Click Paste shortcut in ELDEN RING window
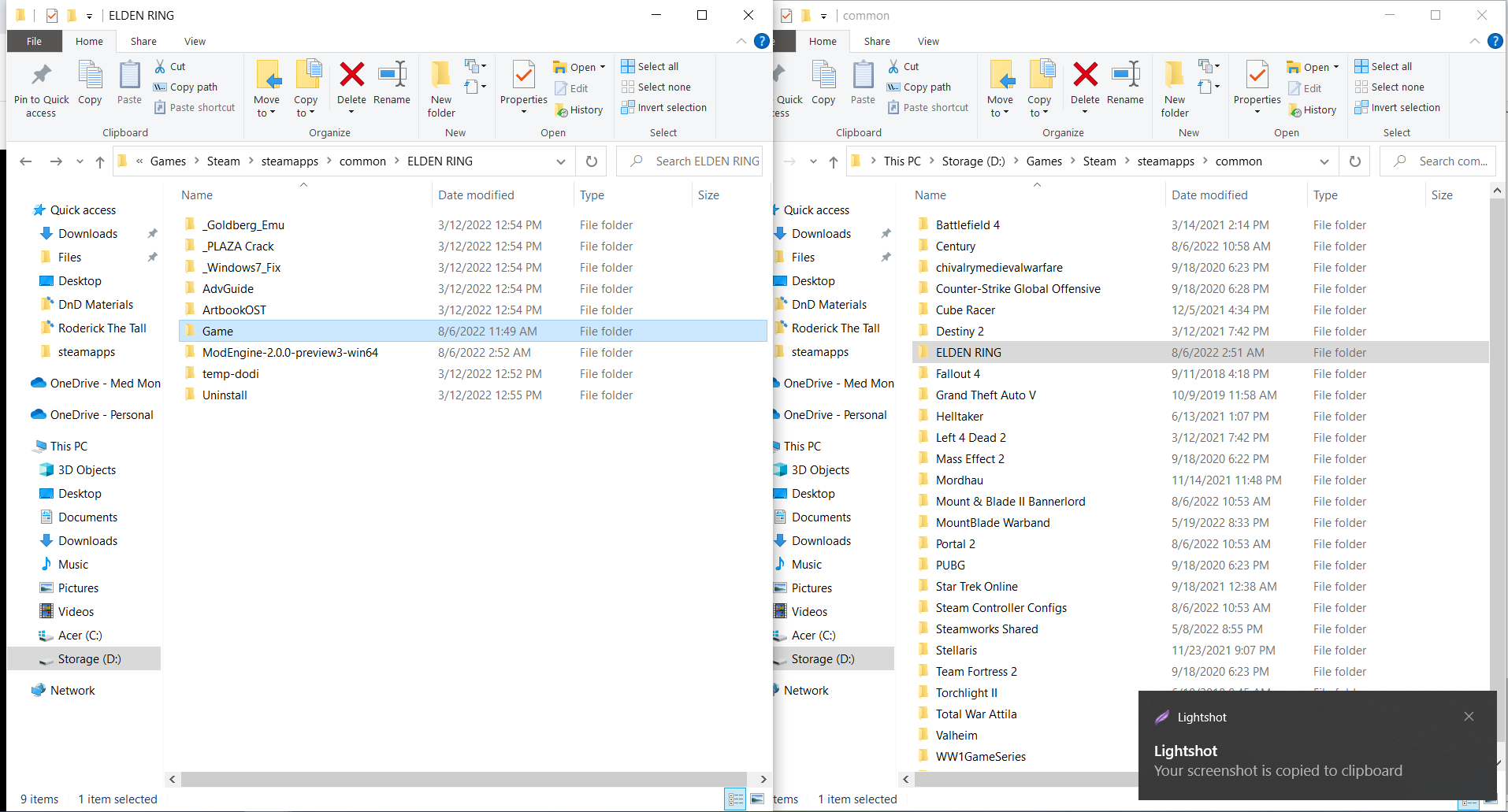The height and width of the screenshot is (812, 1508). click(194, 107)
